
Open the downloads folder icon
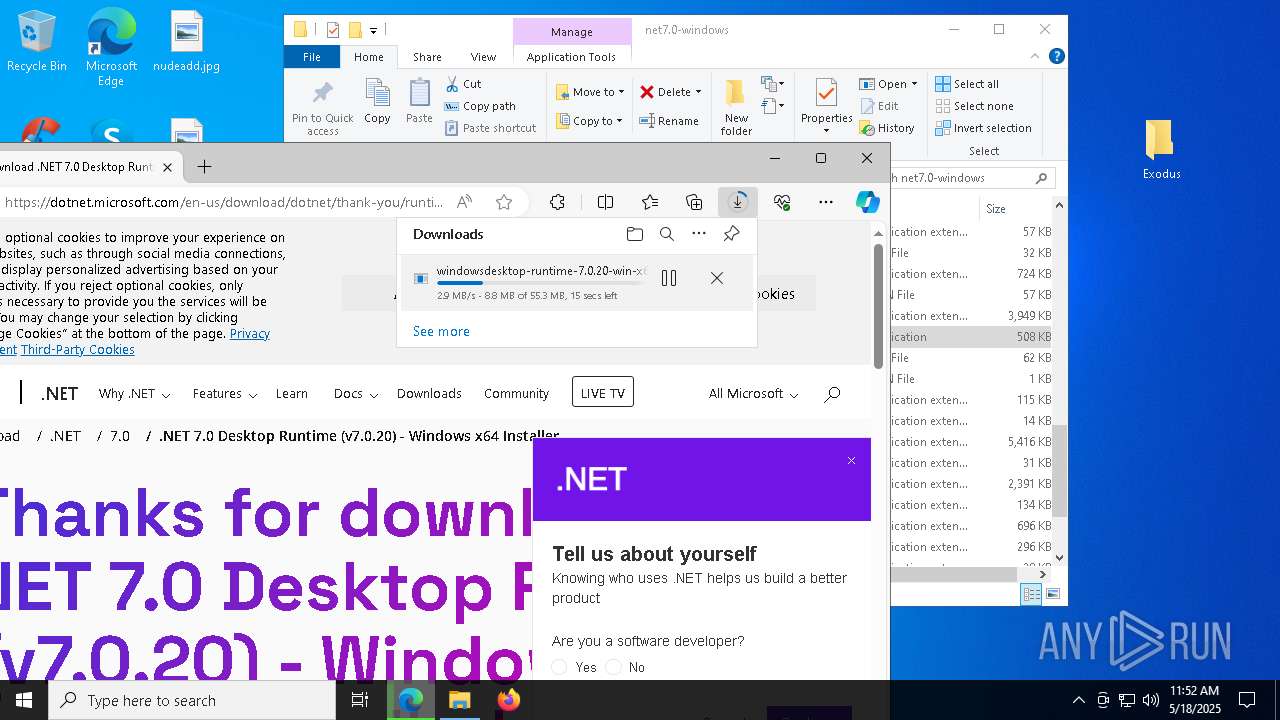635,234
